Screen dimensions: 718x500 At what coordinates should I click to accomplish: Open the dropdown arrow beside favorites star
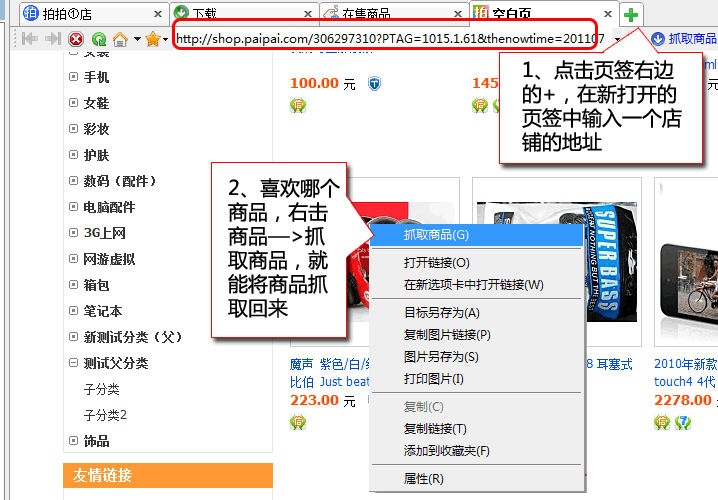click(165, 39)
